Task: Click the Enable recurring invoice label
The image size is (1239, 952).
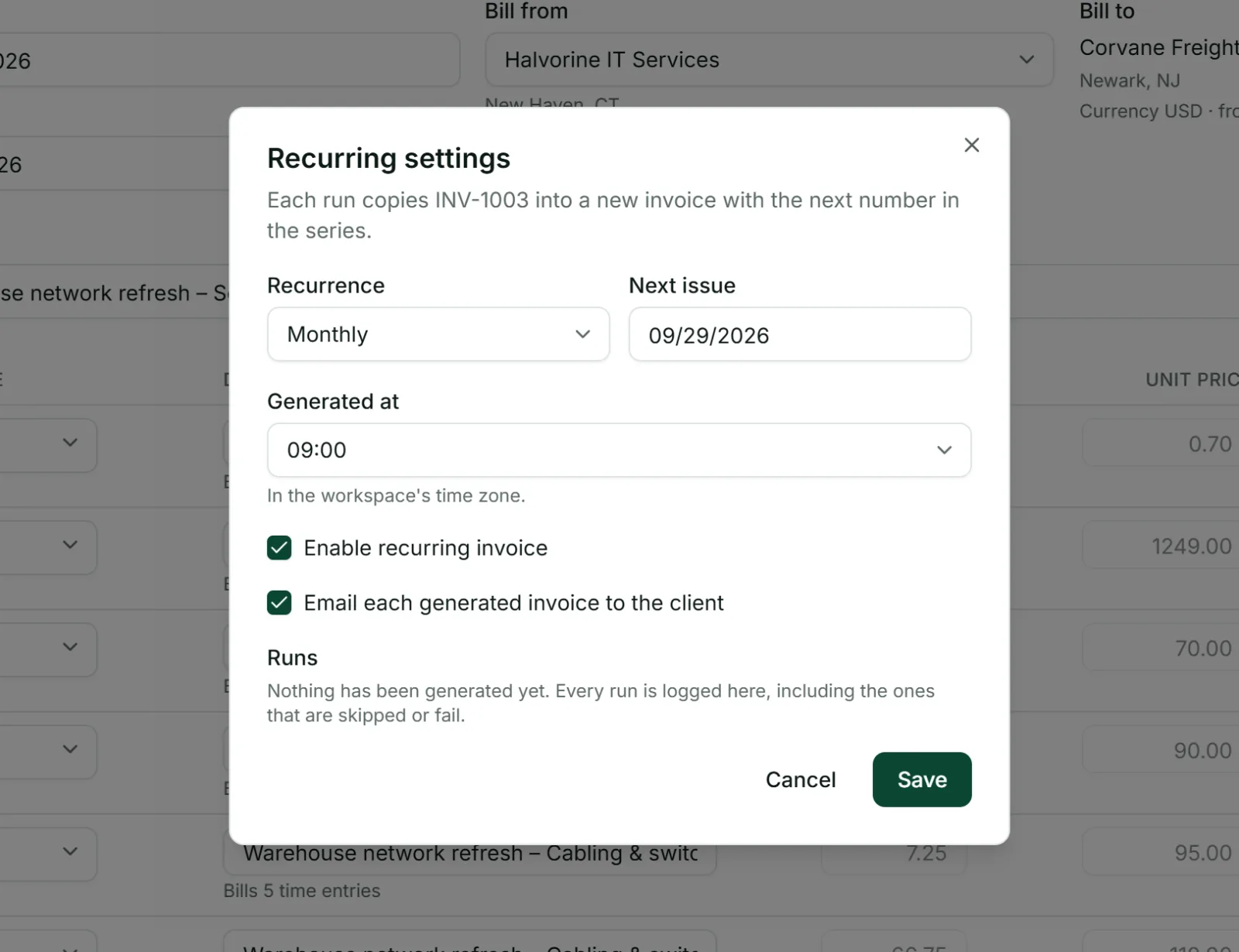Action: click(x=425, y=548)
